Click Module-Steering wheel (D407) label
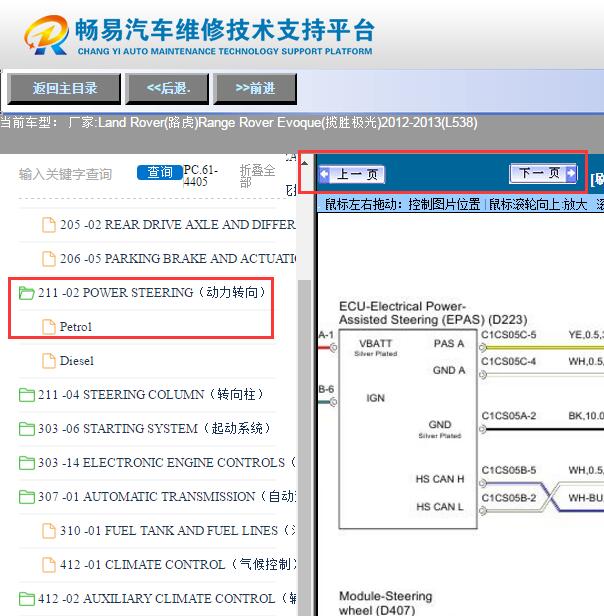The height and width of the screenshot is (616, 604). (386, 603)
